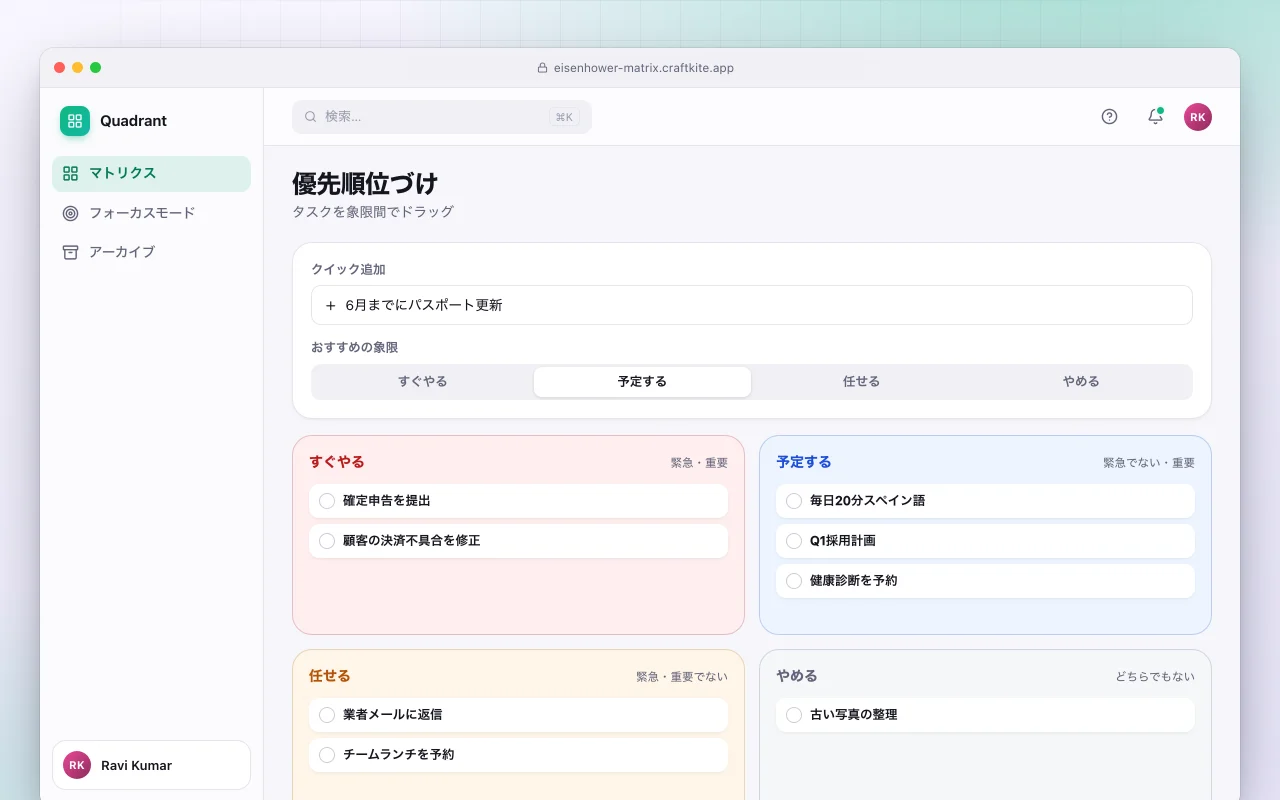The width and height of the screenshot is (1280, 800).
Task: Select すぐやる in recommended quadrant selector
Action: (423, 382)
